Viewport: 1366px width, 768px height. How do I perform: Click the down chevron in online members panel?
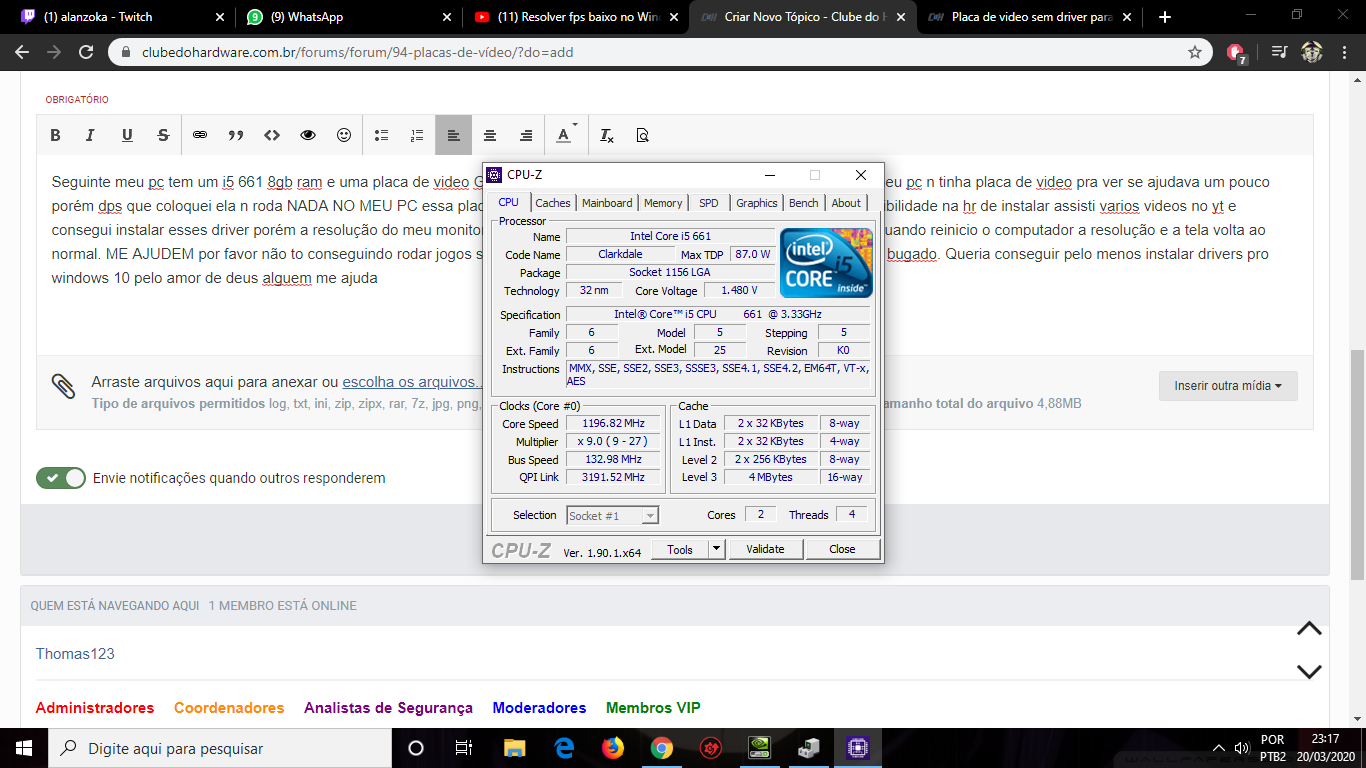(x=1309, y=673)
